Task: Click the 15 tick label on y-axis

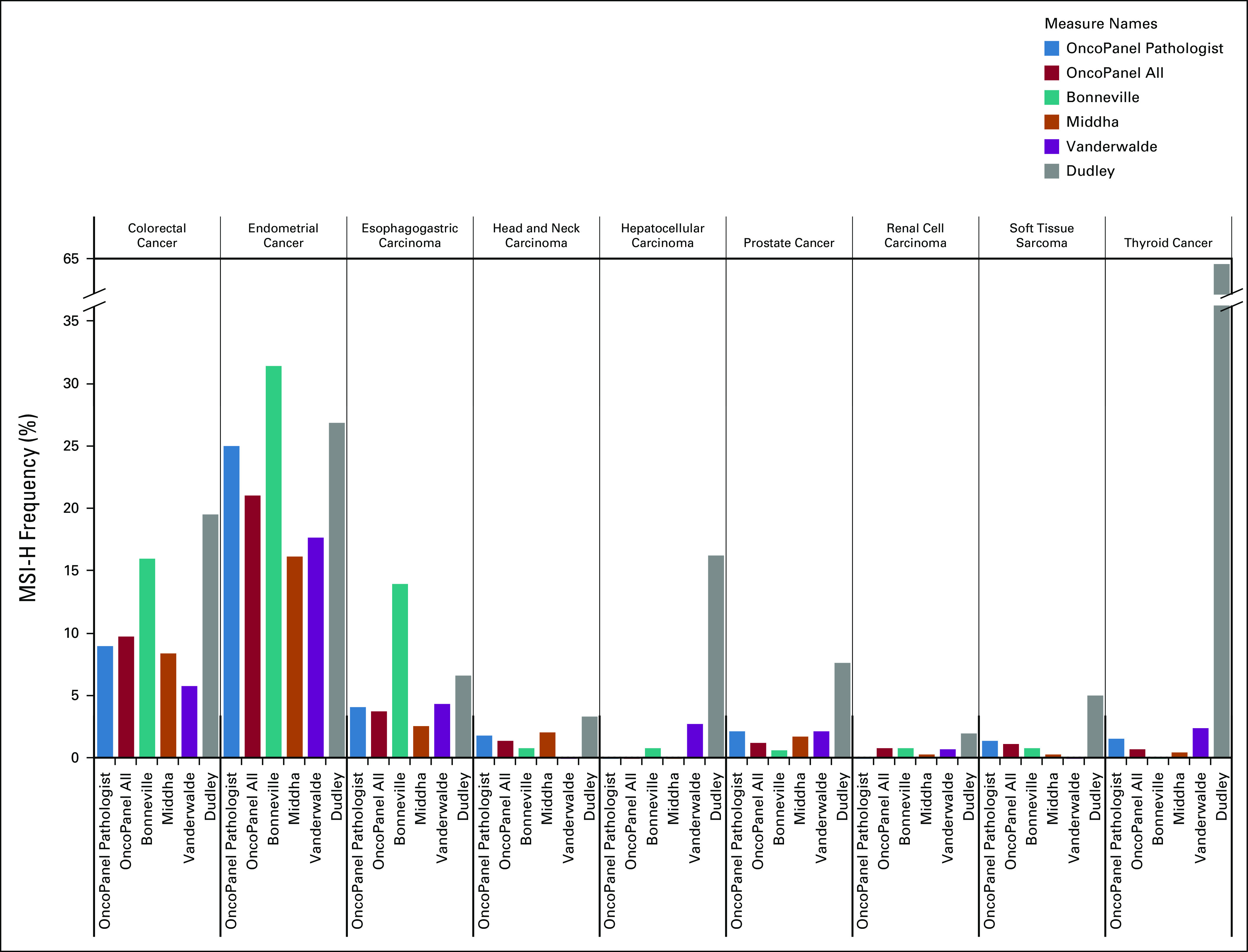Action: coord(71,571)
